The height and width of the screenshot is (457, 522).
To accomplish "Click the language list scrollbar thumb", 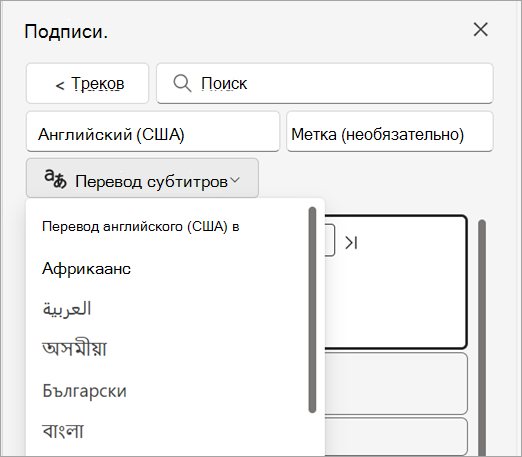I will coord(312,310).
